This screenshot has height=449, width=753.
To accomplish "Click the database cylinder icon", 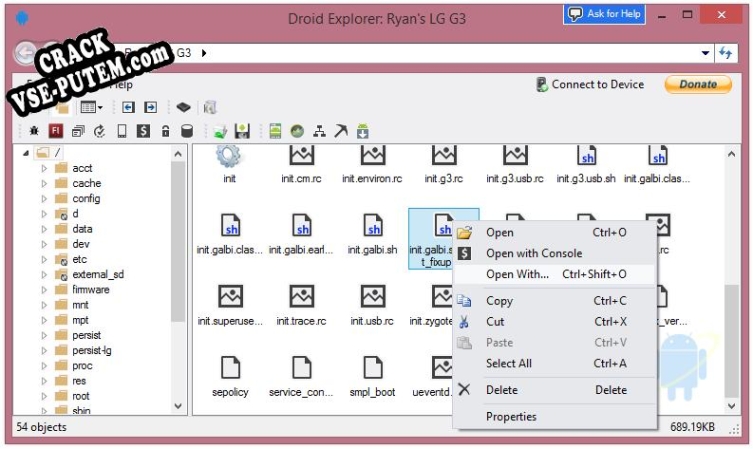I will coord(187,131).
